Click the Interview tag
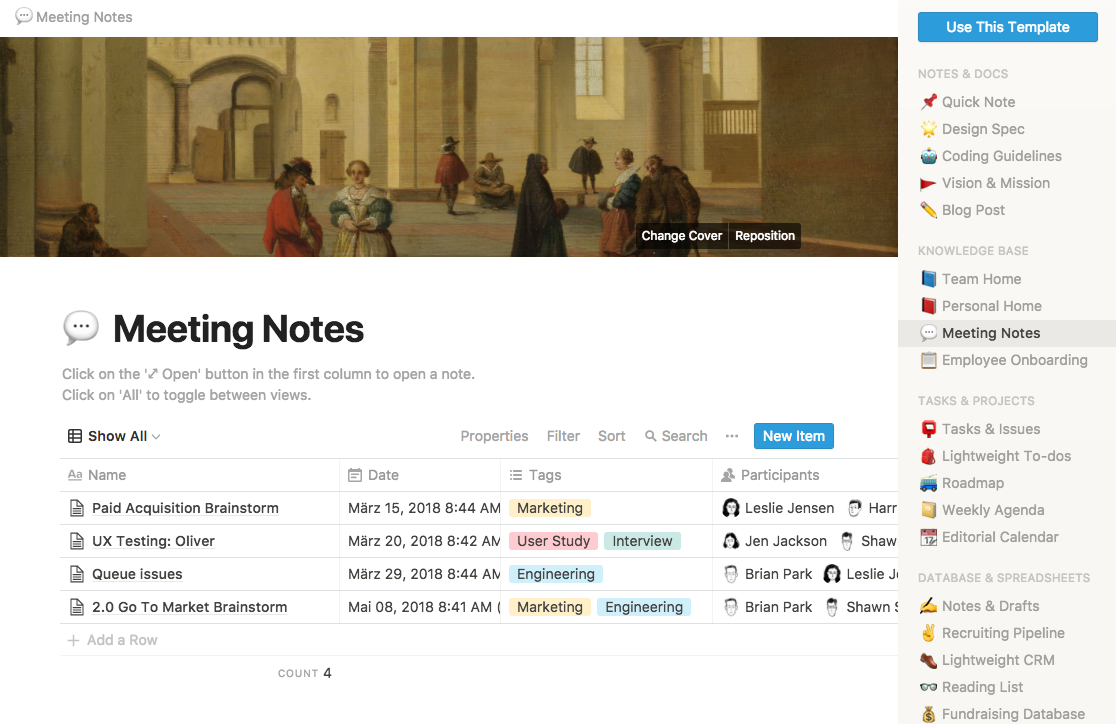 tap(642, 541)
